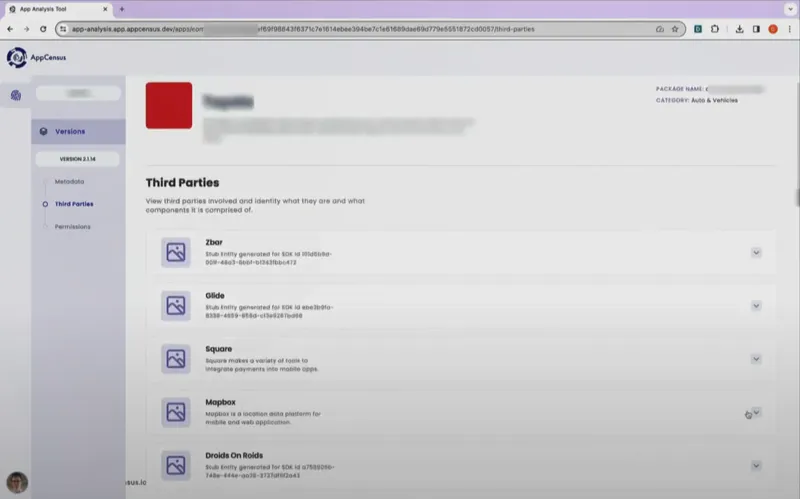The height and width of the screenshot is (499, 800).
Task: Click the teal extension icon in toolbar
Action: [x=698, y=29]
